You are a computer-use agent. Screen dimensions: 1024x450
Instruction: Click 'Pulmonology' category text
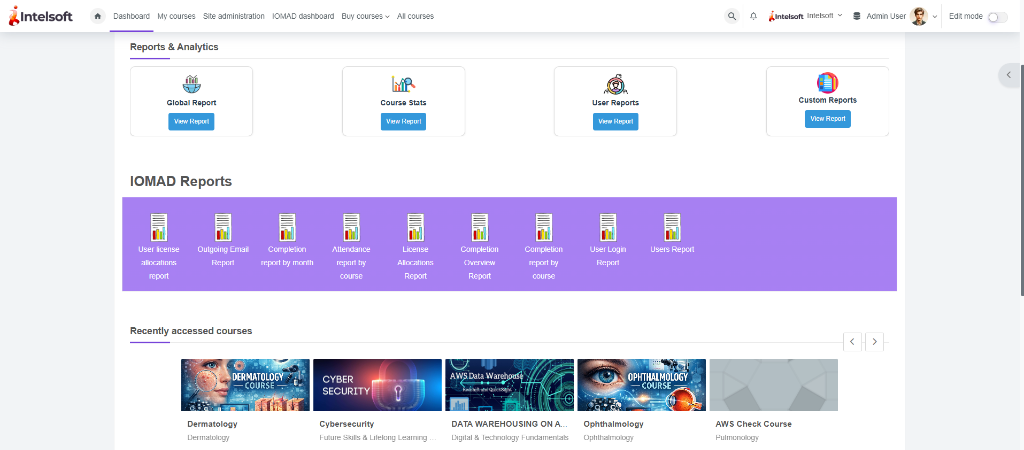pyautogui.click(x=737, y=438)
